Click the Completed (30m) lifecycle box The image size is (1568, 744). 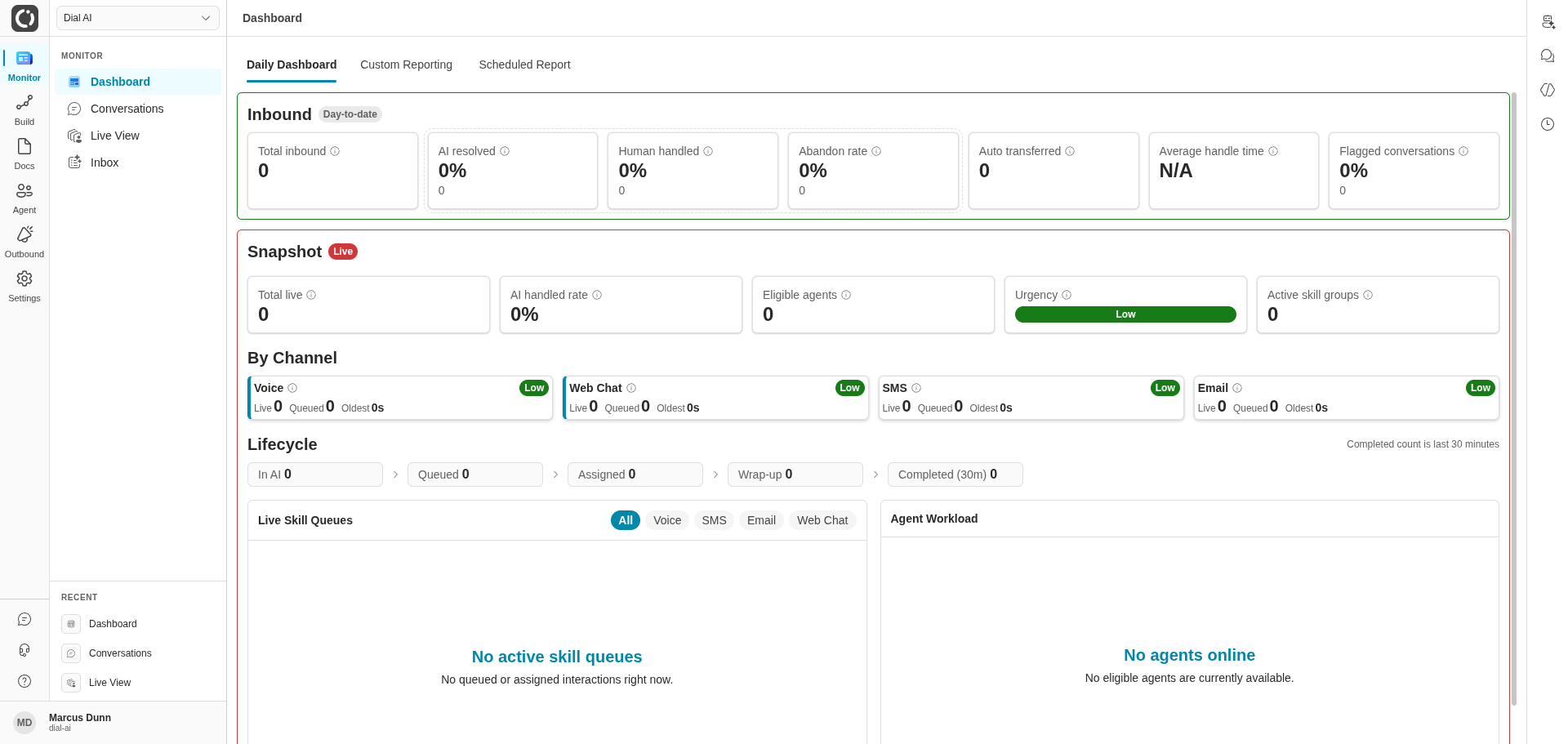pos(955,474)
